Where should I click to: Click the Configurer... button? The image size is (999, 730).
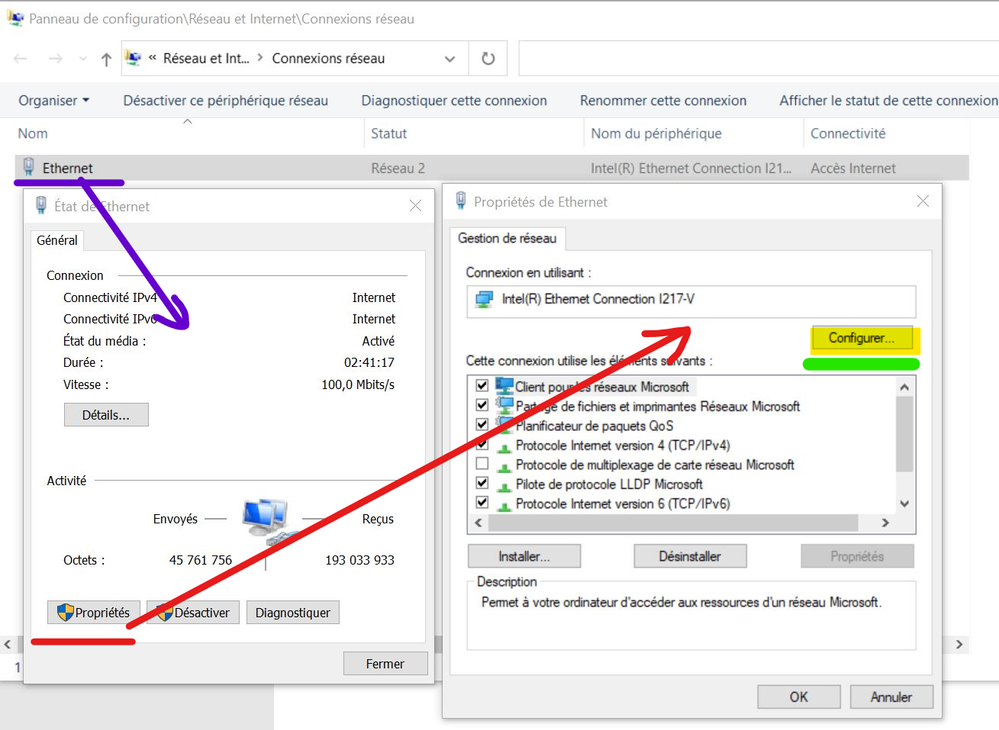[861, 338]
